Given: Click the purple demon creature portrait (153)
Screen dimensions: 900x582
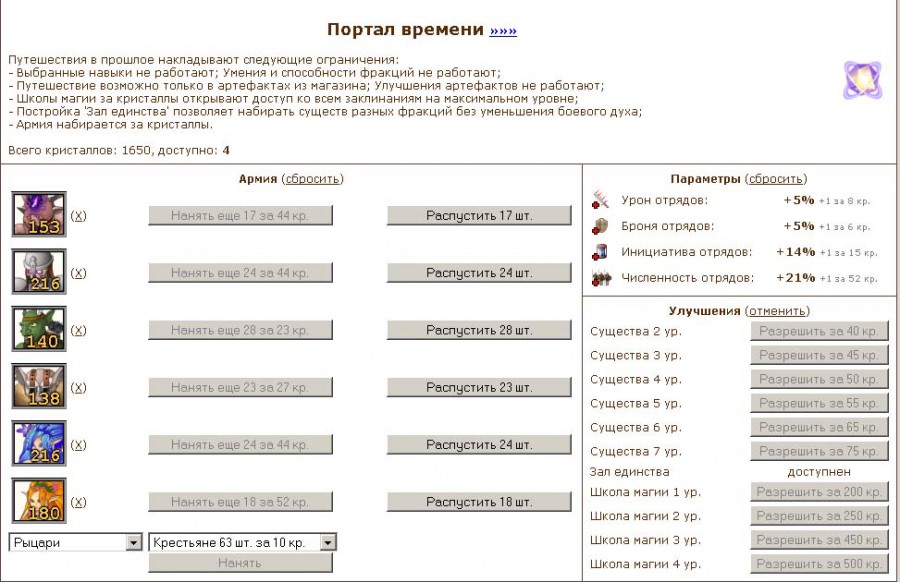Looking at the screenshot, I should pyautogui.click(x=39, y=214).
